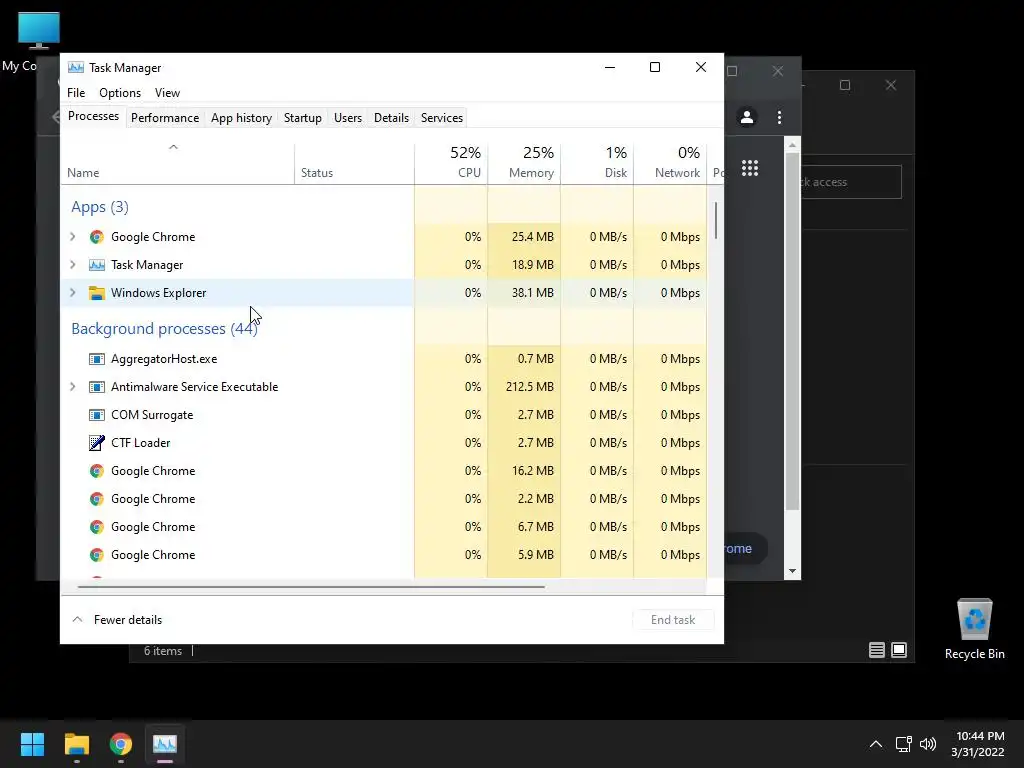Click the Task Manager title bar icon

click(x=76, y=67)
